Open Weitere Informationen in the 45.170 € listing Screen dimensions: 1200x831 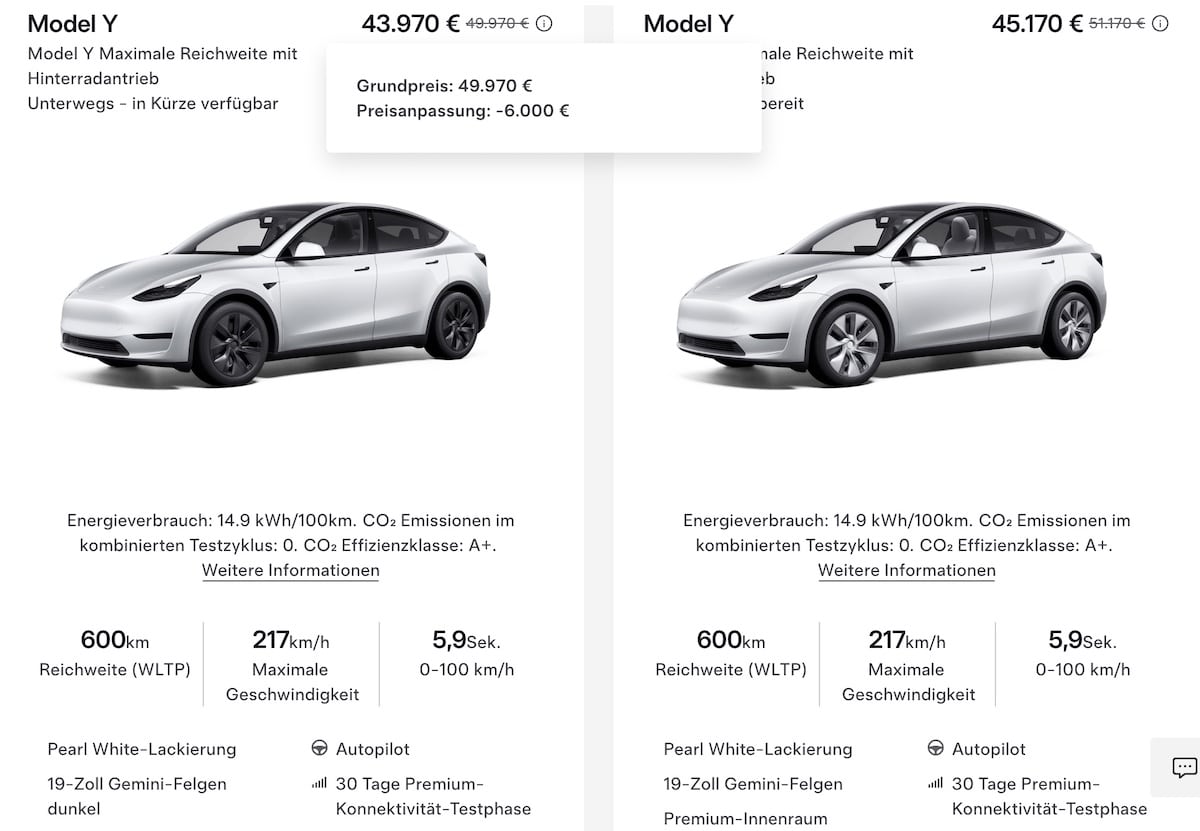(x=907, y=571)
